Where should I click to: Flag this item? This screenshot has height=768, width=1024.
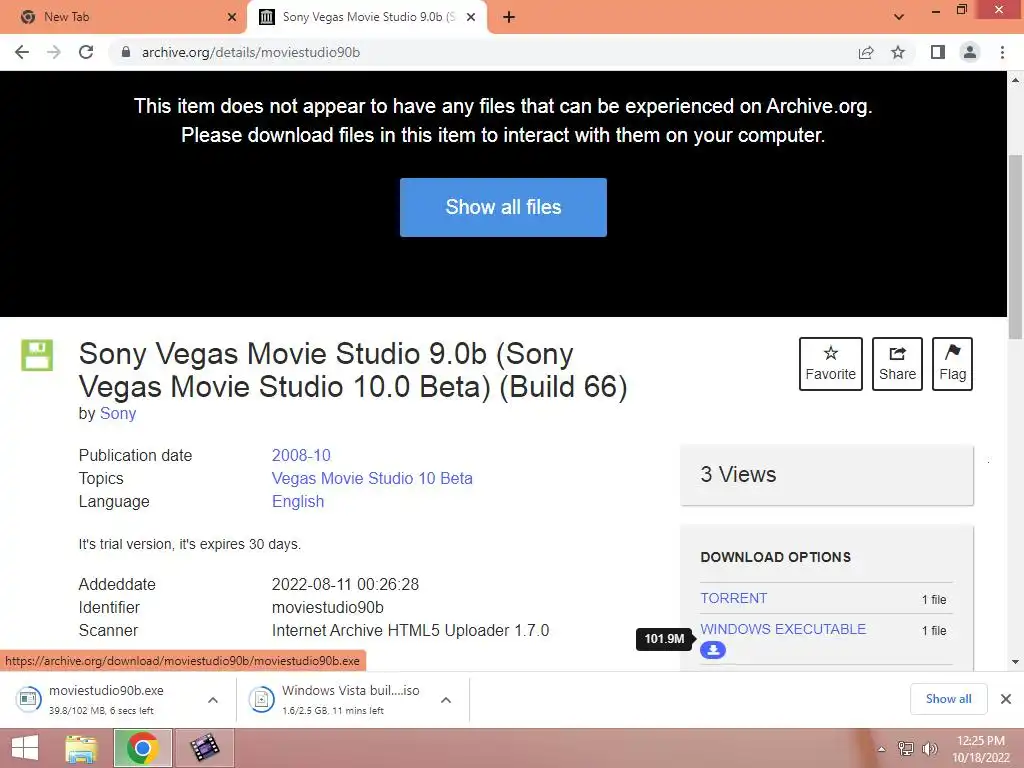pyautogui.click(x=952, y=364)
